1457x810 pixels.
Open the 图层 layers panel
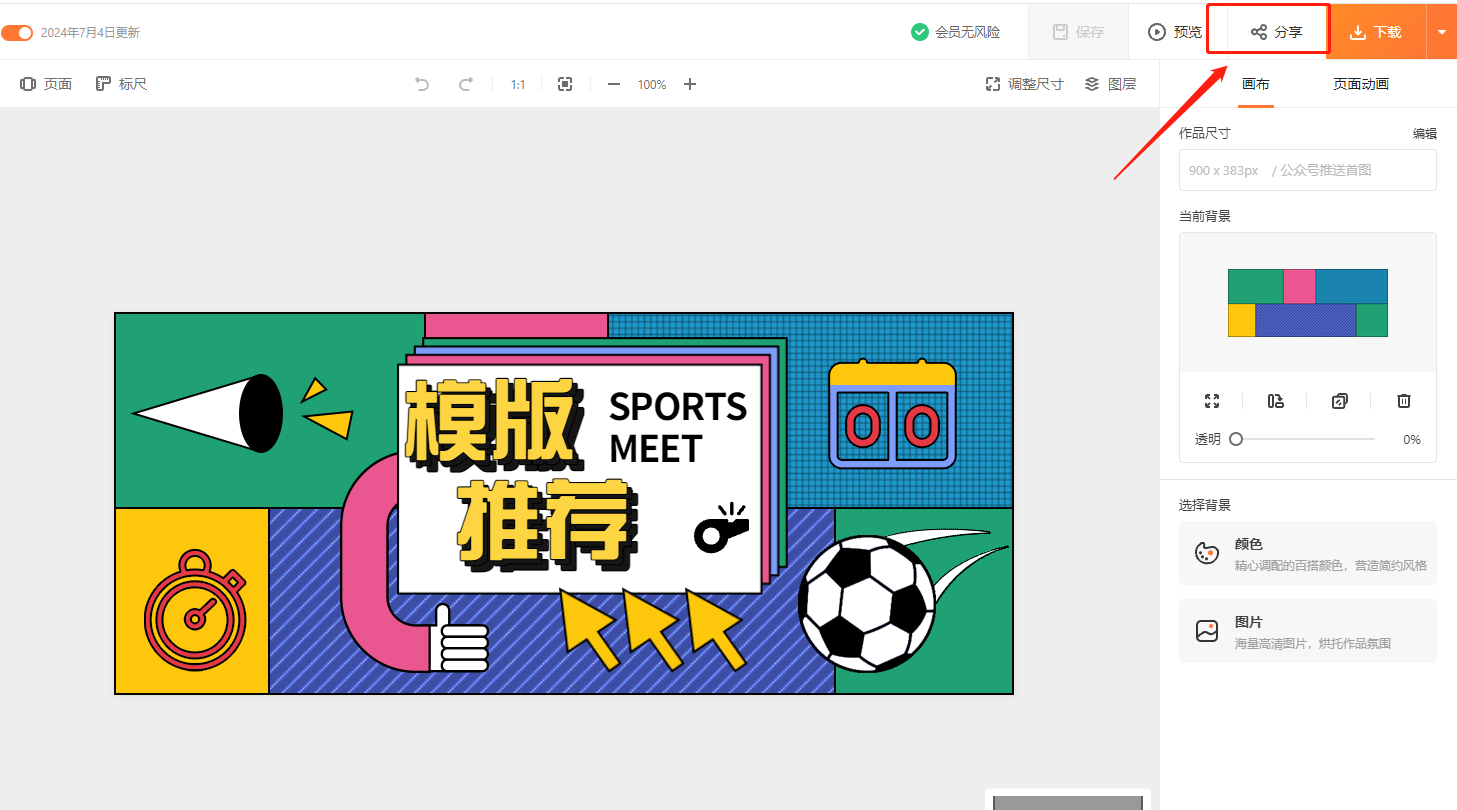(x=1110, y=84)
